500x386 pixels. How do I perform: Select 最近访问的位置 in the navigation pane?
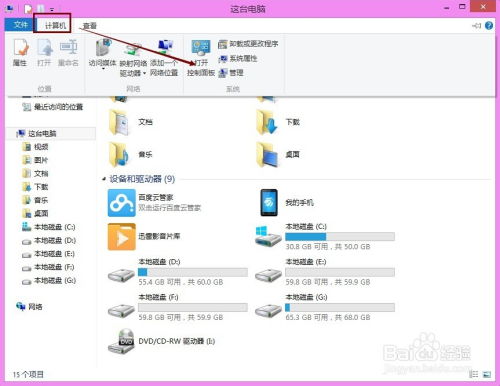pyautogui.click(x=52, y=107)
